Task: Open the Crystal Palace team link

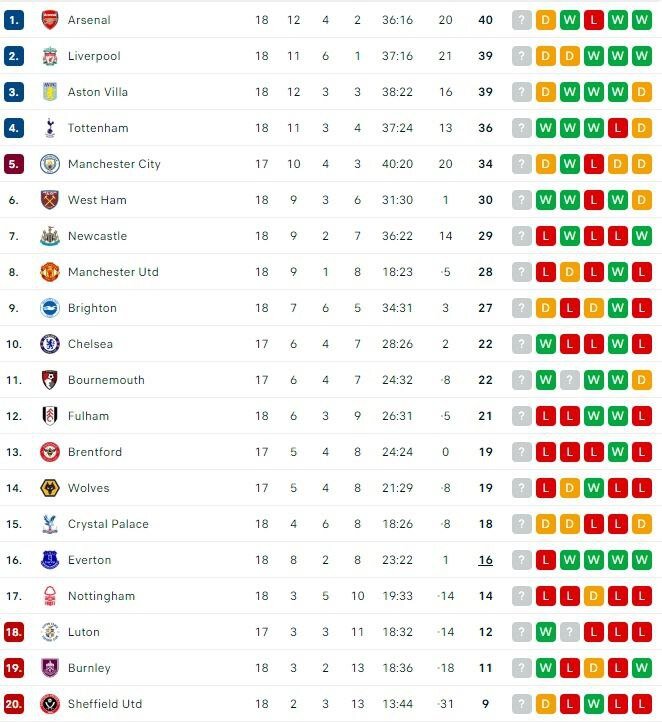Action: coord(108,524)
